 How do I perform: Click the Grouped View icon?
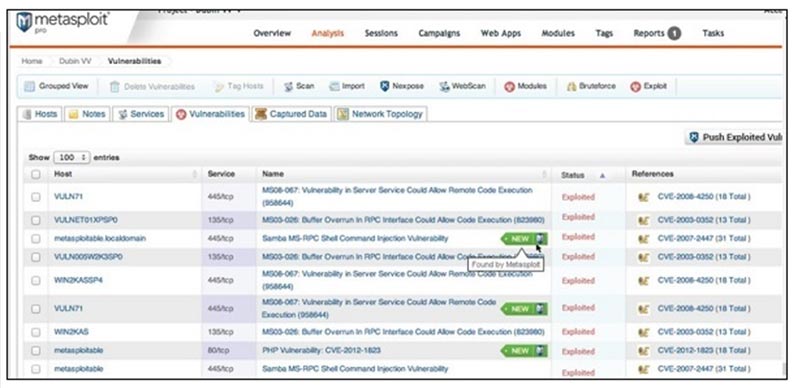[x=30, y=86]
